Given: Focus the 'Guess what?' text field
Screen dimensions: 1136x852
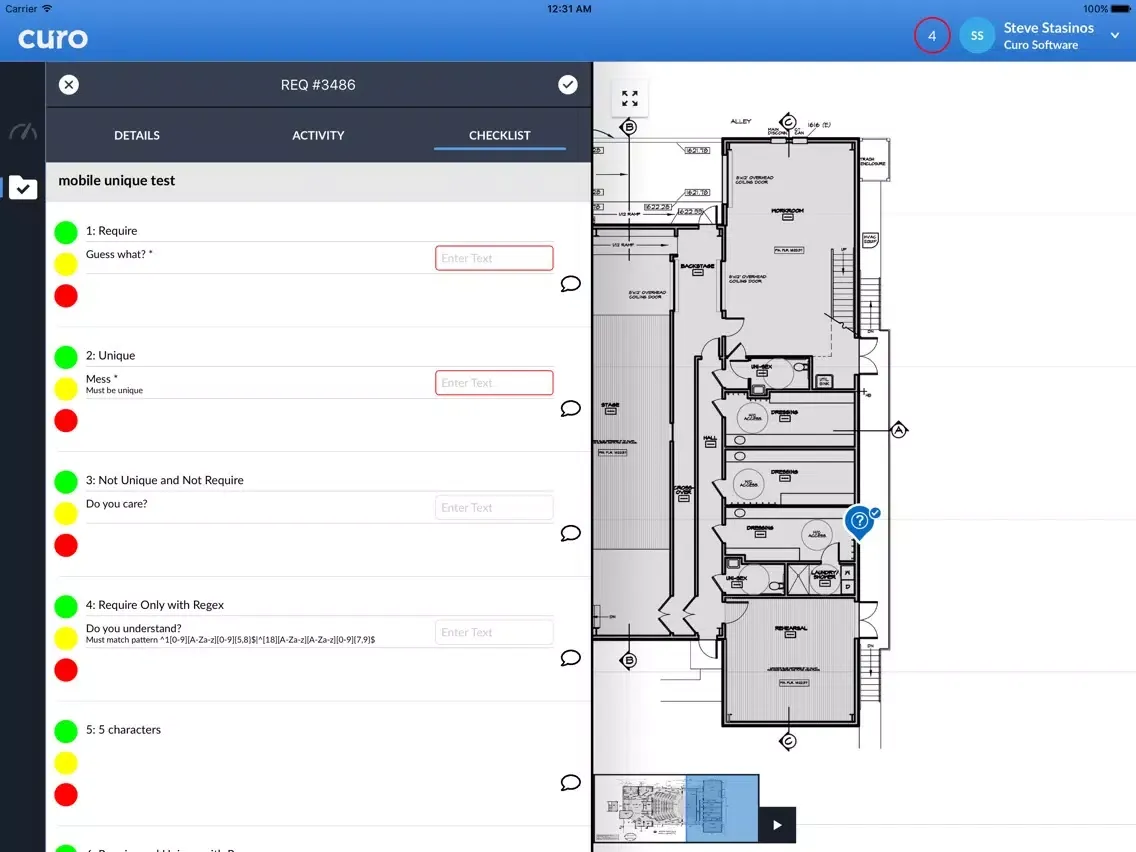Looking at the screenshot, I should coord(494,258).
